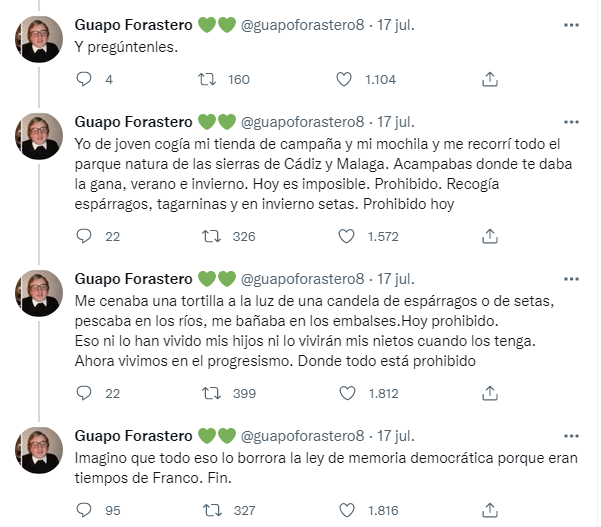The width and height of the screenshot is (601, 527).
Task: Share the tweet about Cádiz y Malaga
Action: [490, 236]
